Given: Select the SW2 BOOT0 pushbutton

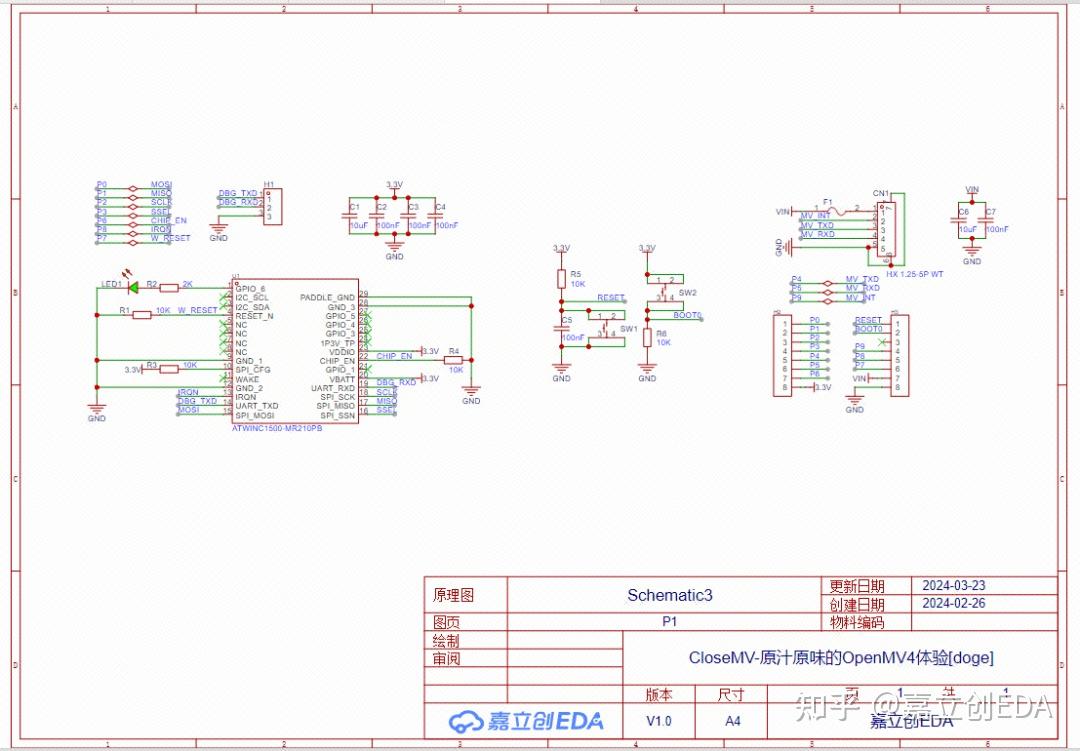Looking at the screenshot, I should [x=666, y=290].
